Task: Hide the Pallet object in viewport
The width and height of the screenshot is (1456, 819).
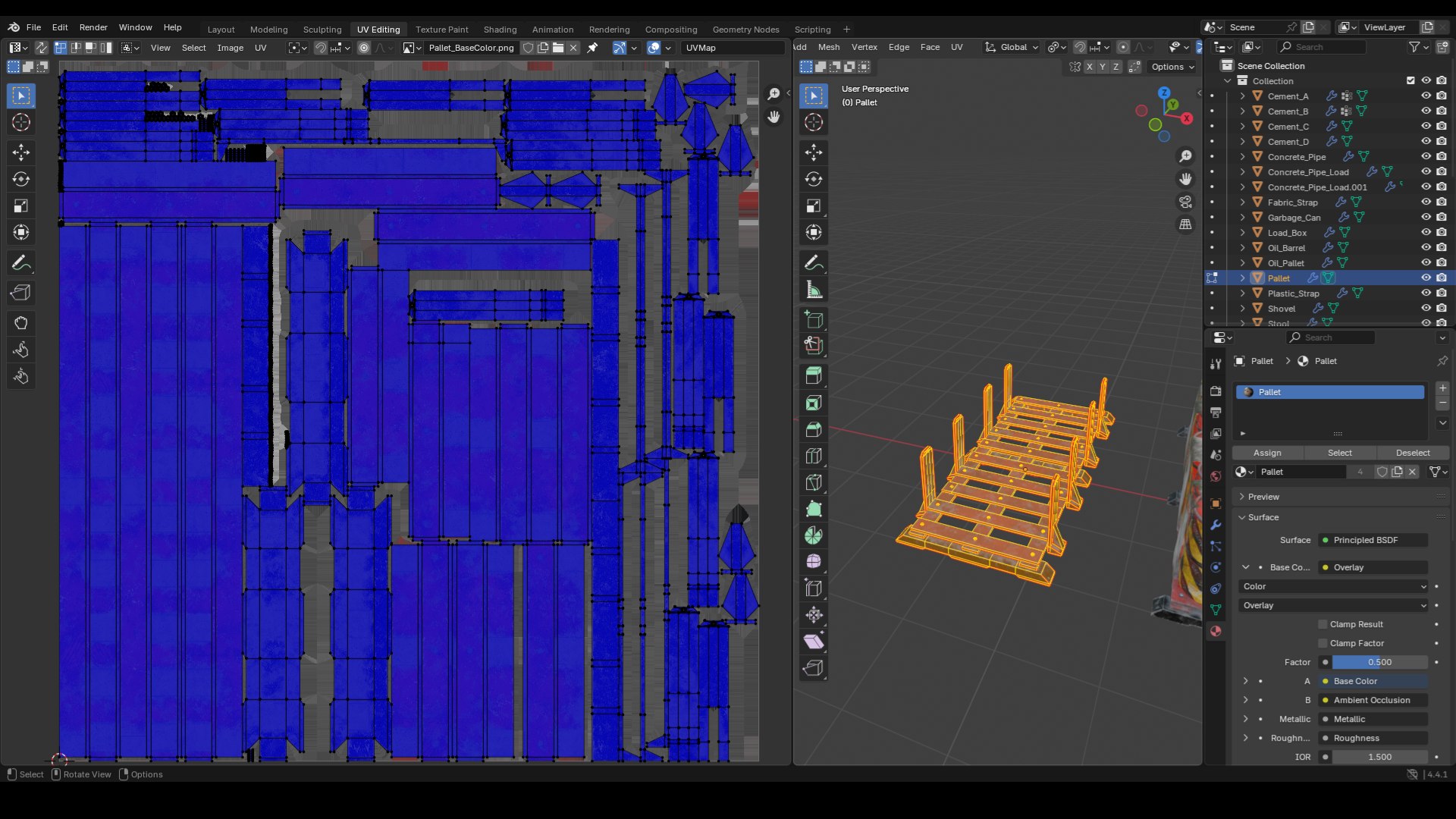Action: click(1426, 278)
